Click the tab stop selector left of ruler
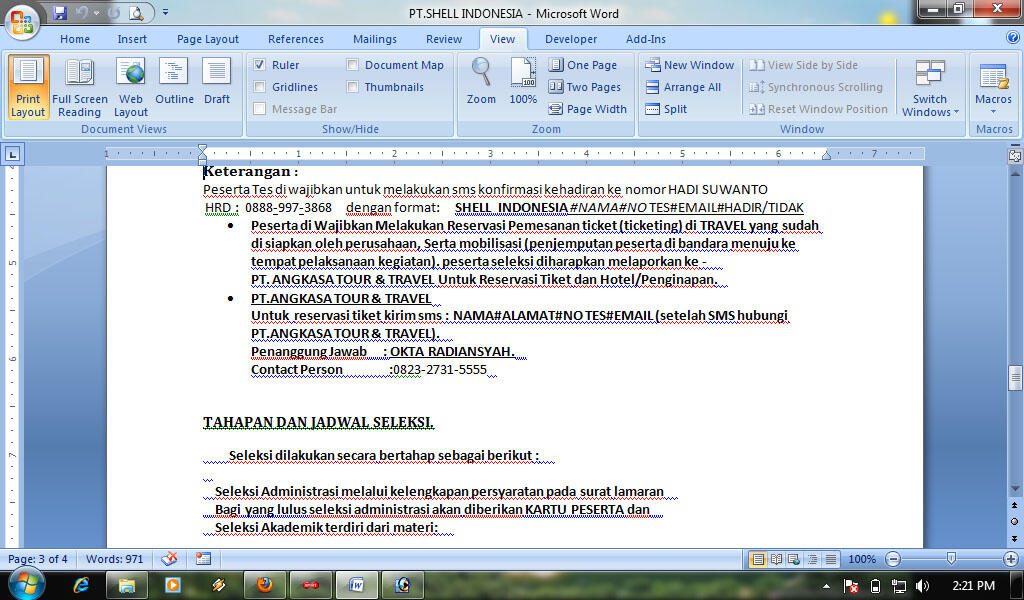1024x600 pixels. click(12, 154)
